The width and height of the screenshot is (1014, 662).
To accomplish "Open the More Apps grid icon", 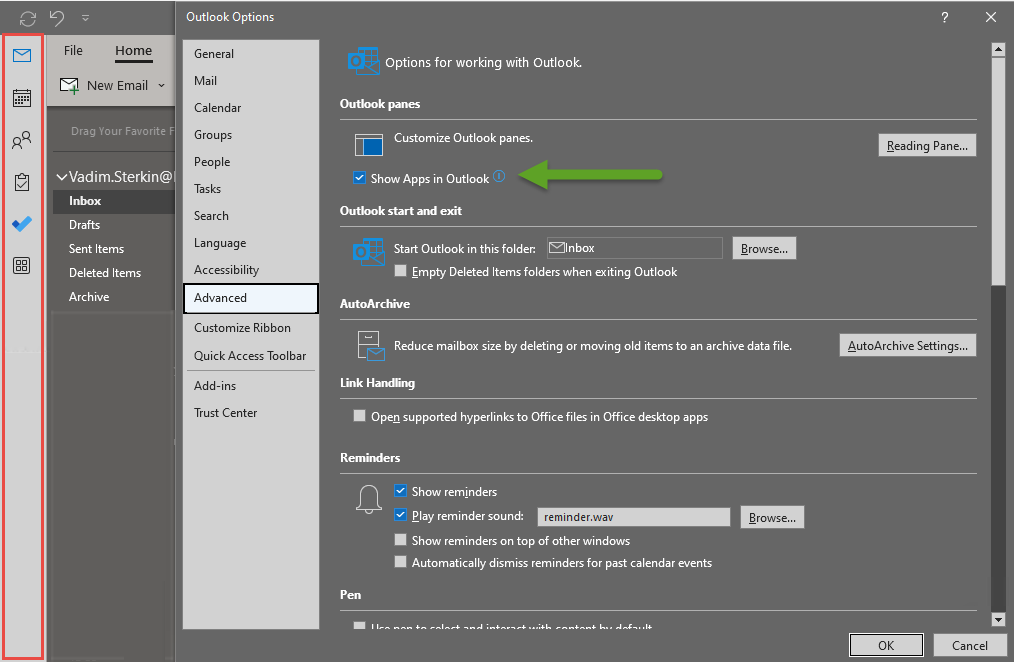I will 22,265.
